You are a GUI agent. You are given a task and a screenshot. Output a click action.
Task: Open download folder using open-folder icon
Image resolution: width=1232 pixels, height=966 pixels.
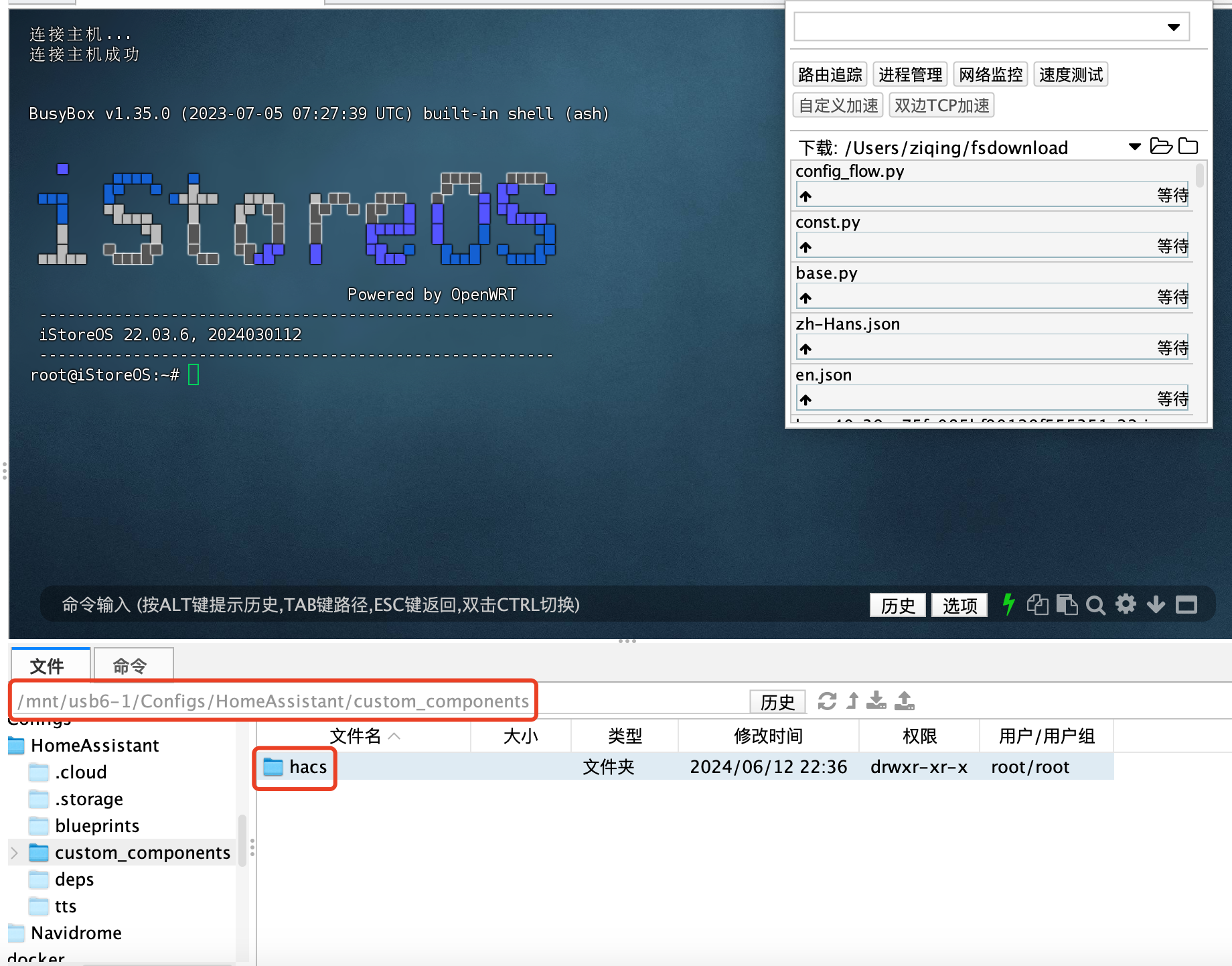pyautogui.click(x=1161, y=146)
